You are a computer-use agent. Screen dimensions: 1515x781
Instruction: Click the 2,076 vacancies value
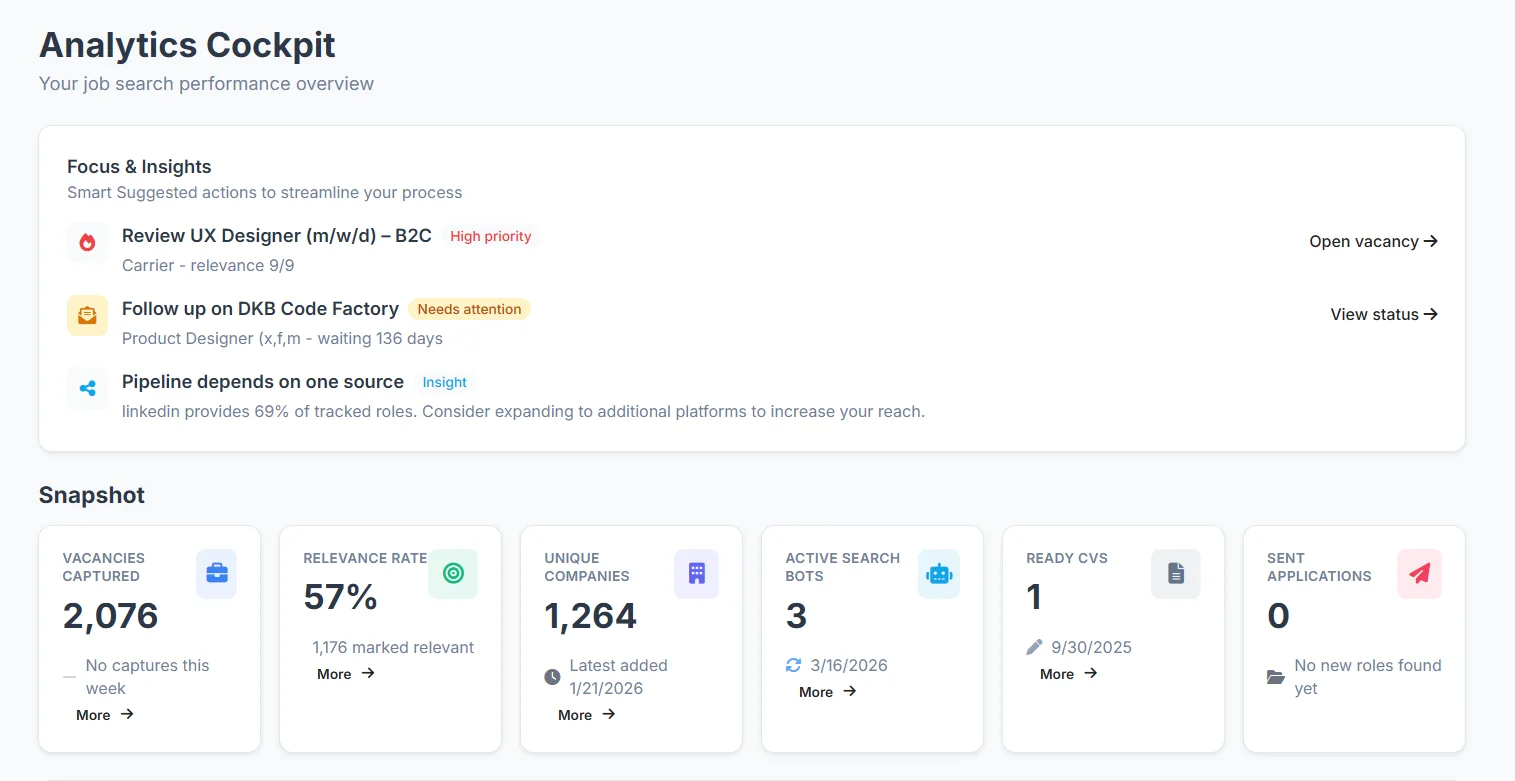[x=110, y=616]
